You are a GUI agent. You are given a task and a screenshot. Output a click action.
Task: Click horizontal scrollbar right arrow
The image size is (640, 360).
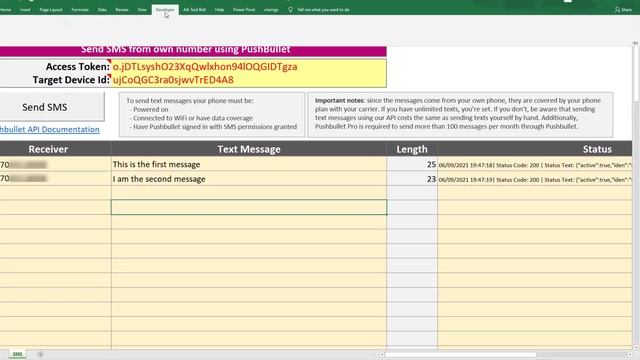(629, 355)
